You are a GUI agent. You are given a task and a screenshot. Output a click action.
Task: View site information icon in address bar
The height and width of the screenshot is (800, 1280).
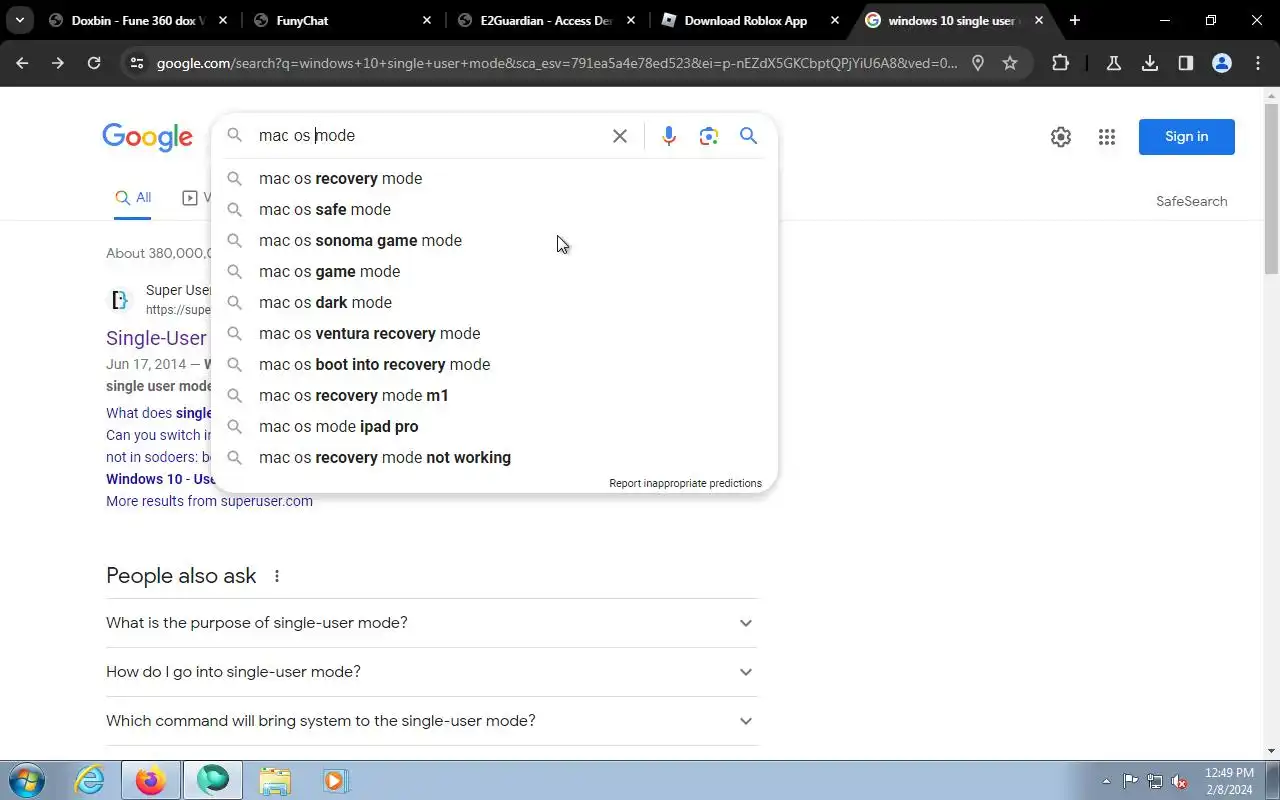coord(137,63)
